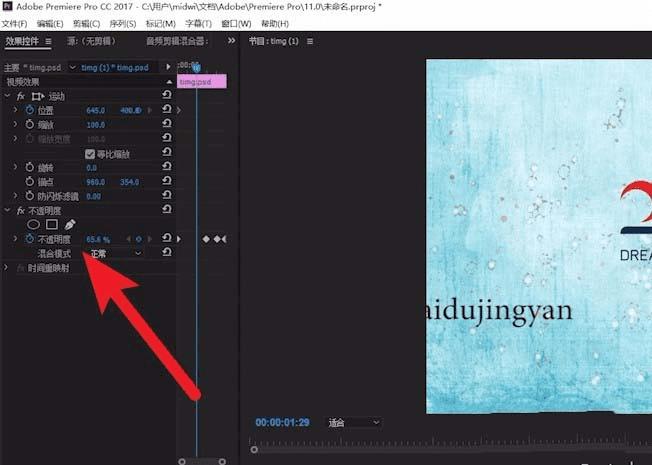Collapse the 运动 effect group

tap(7, 96)
